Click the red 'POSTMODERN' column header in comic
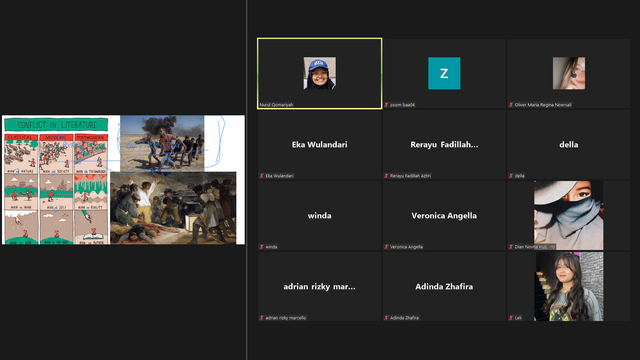Image resolution: width=640 pixels, height=360 pixels. tap(91, 138)
